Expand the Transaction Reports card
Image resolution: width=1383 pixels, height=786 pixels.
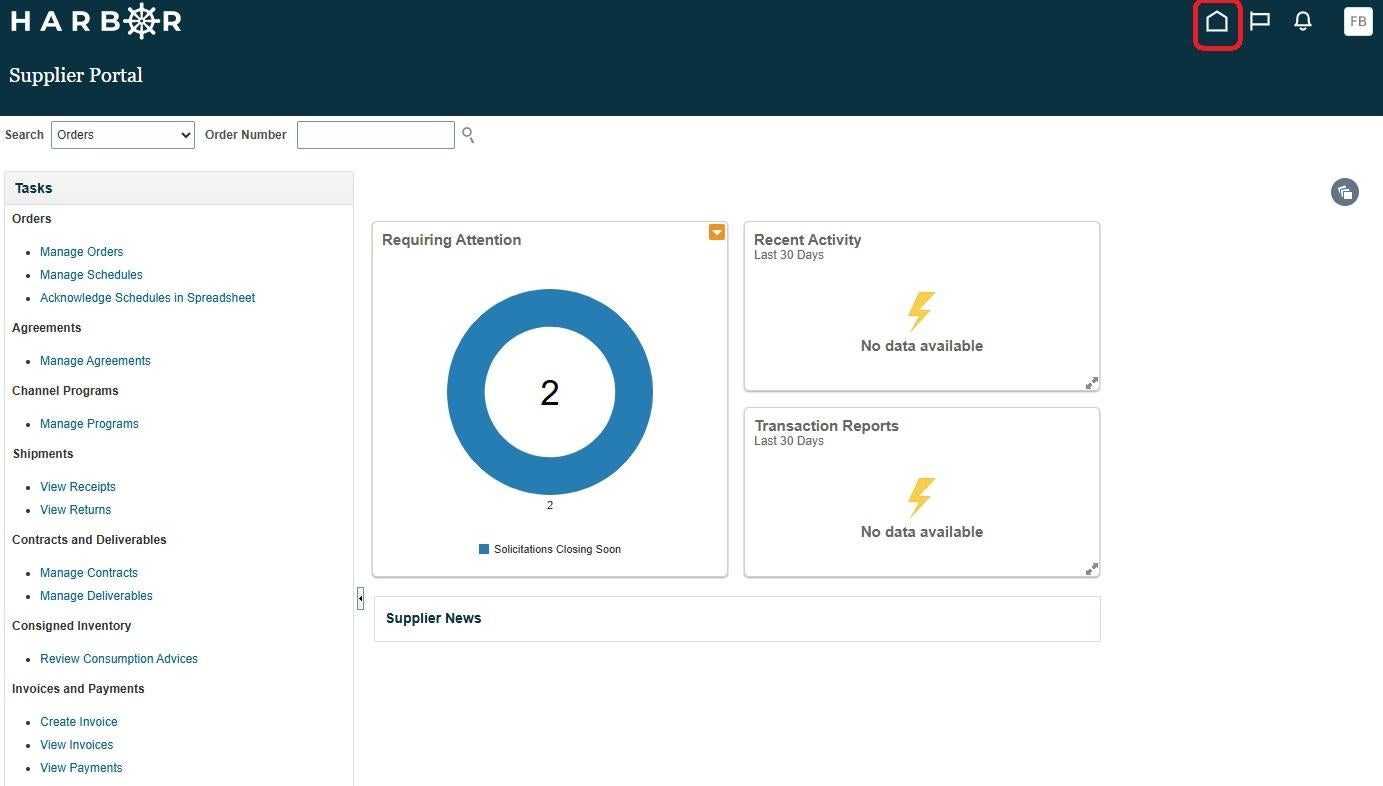[1092, 569]
